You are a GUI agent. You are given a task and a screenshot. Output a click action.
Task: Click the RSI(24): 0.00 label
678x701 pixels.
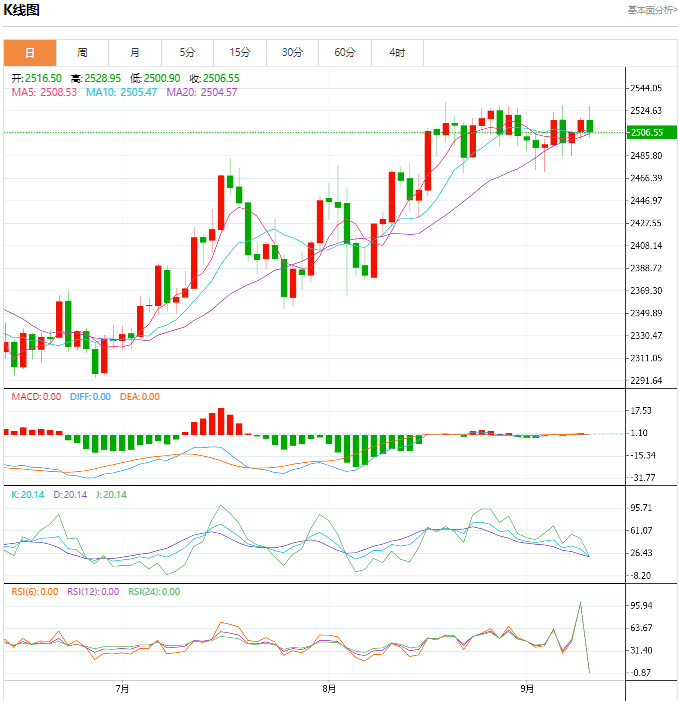click(154, 591)
